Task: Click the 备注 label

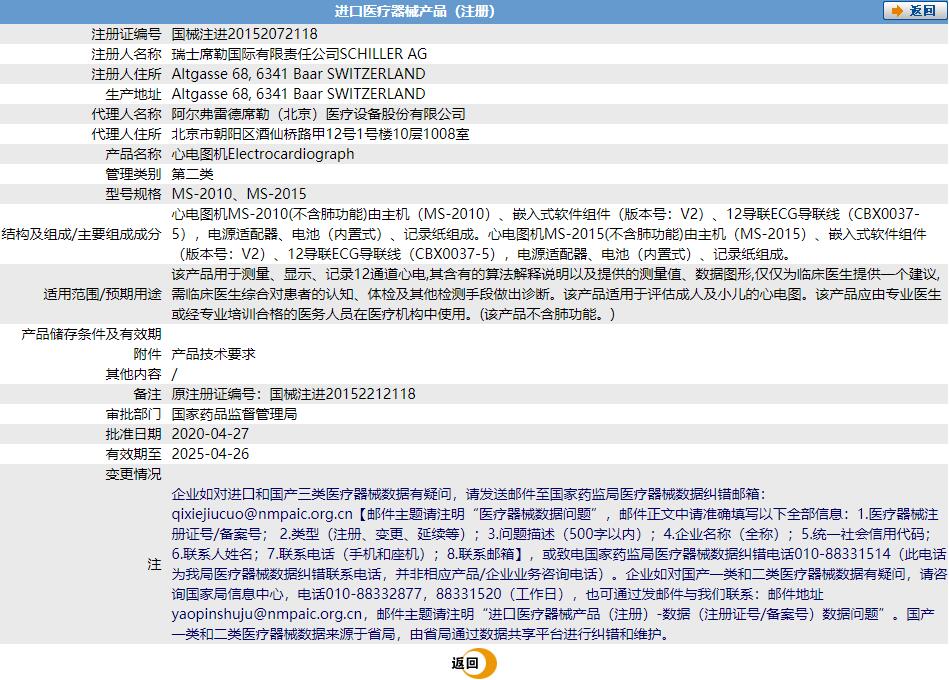Action: tap(148, 394)
